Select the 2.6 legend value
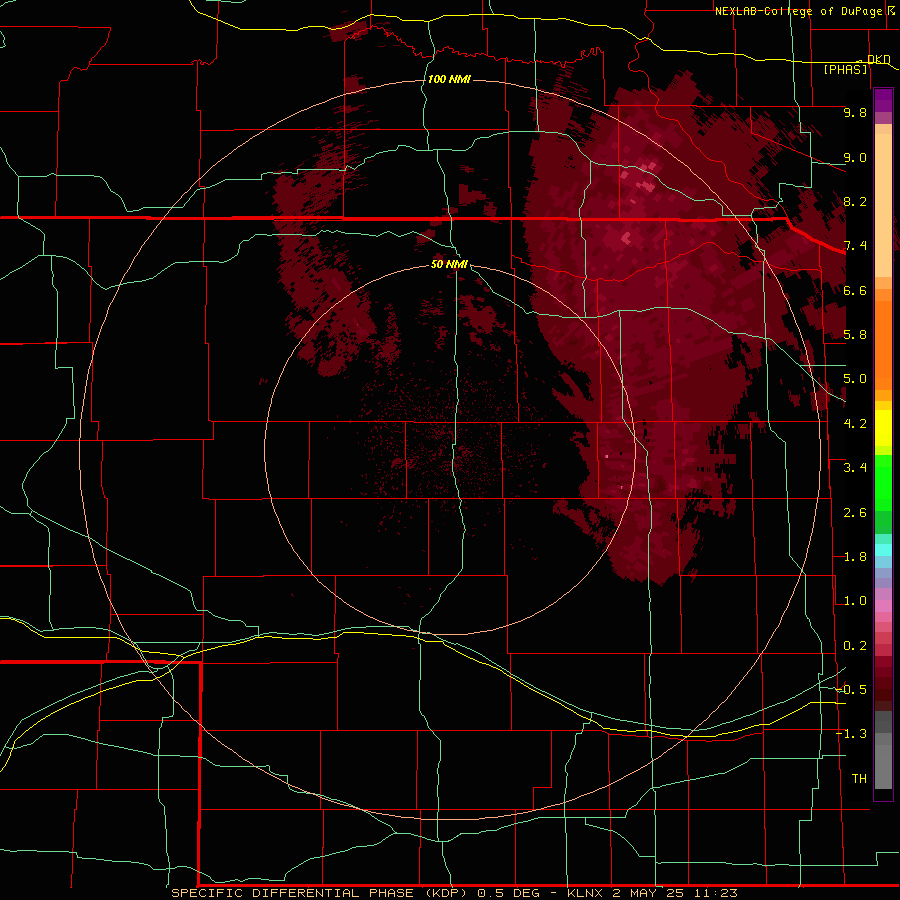Image resolution: width=900 pixels, height=900 pixels. click(x=855, y=513)
